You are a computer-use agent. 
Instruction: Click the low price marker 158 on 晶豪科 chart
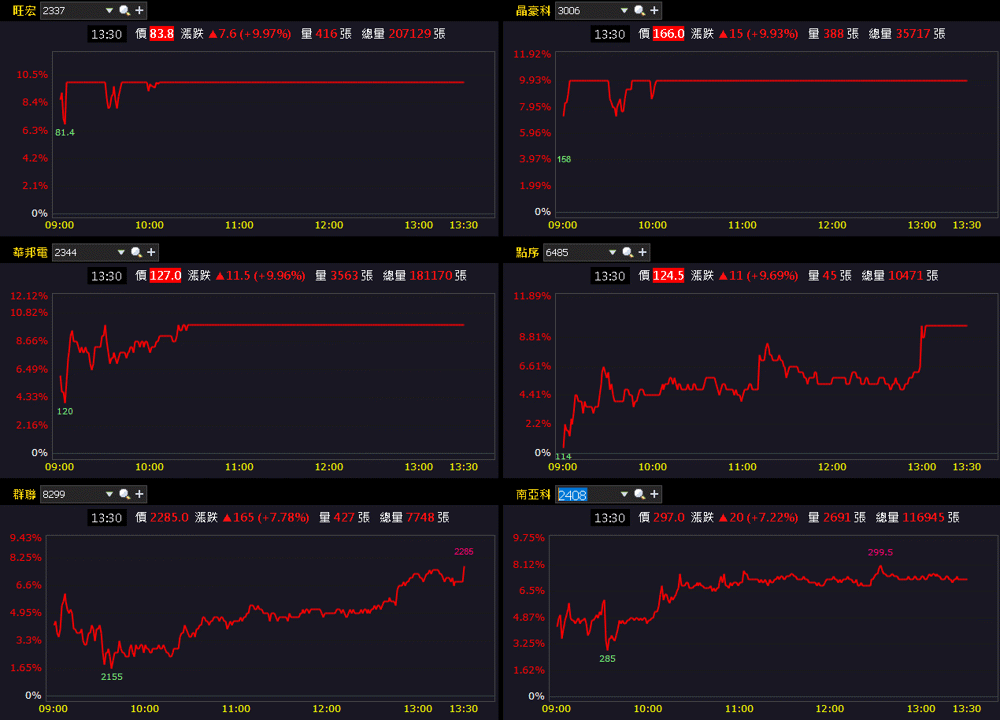(x=564, y=159)
